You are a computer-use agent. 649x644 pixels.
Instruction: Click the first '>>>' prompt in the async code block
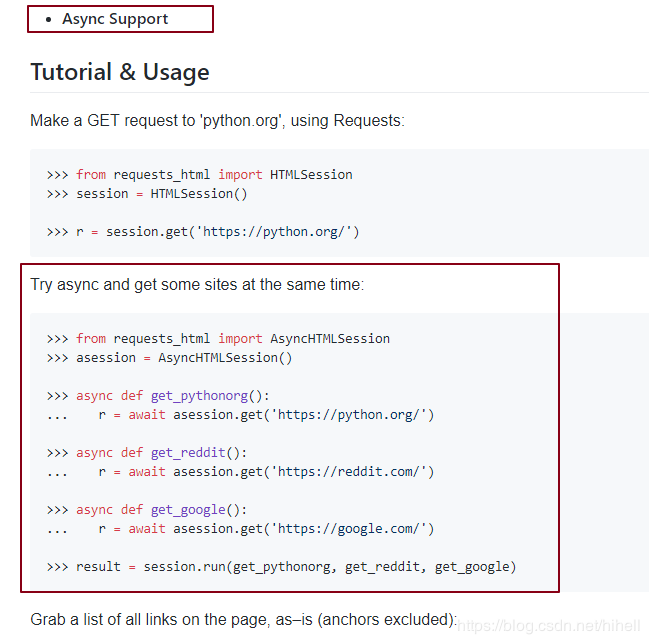coord(57,338)
